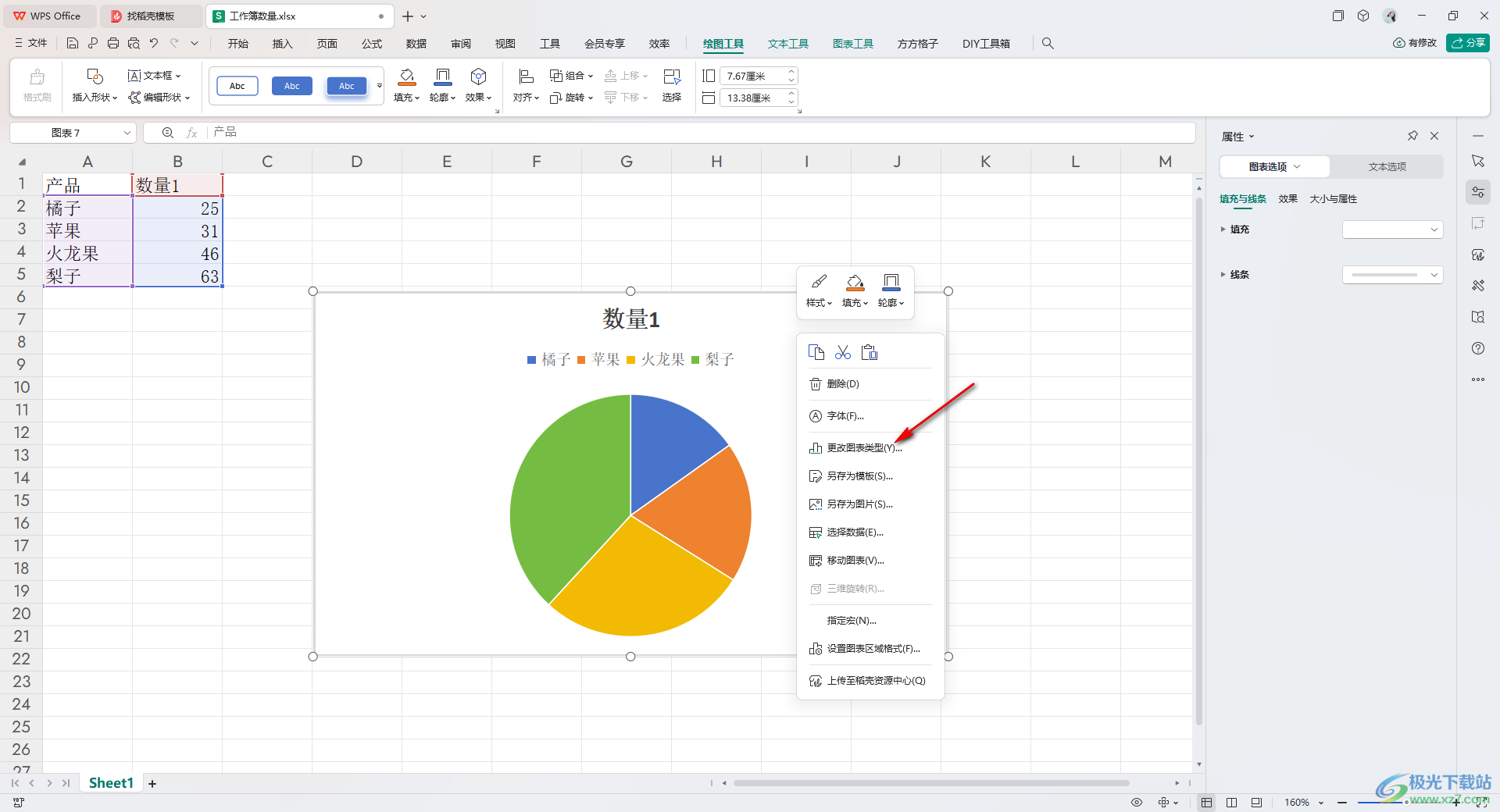Choose Delete (删除) in the context menu
This screenshot has height=812, width=1500.
coord(870,384)
